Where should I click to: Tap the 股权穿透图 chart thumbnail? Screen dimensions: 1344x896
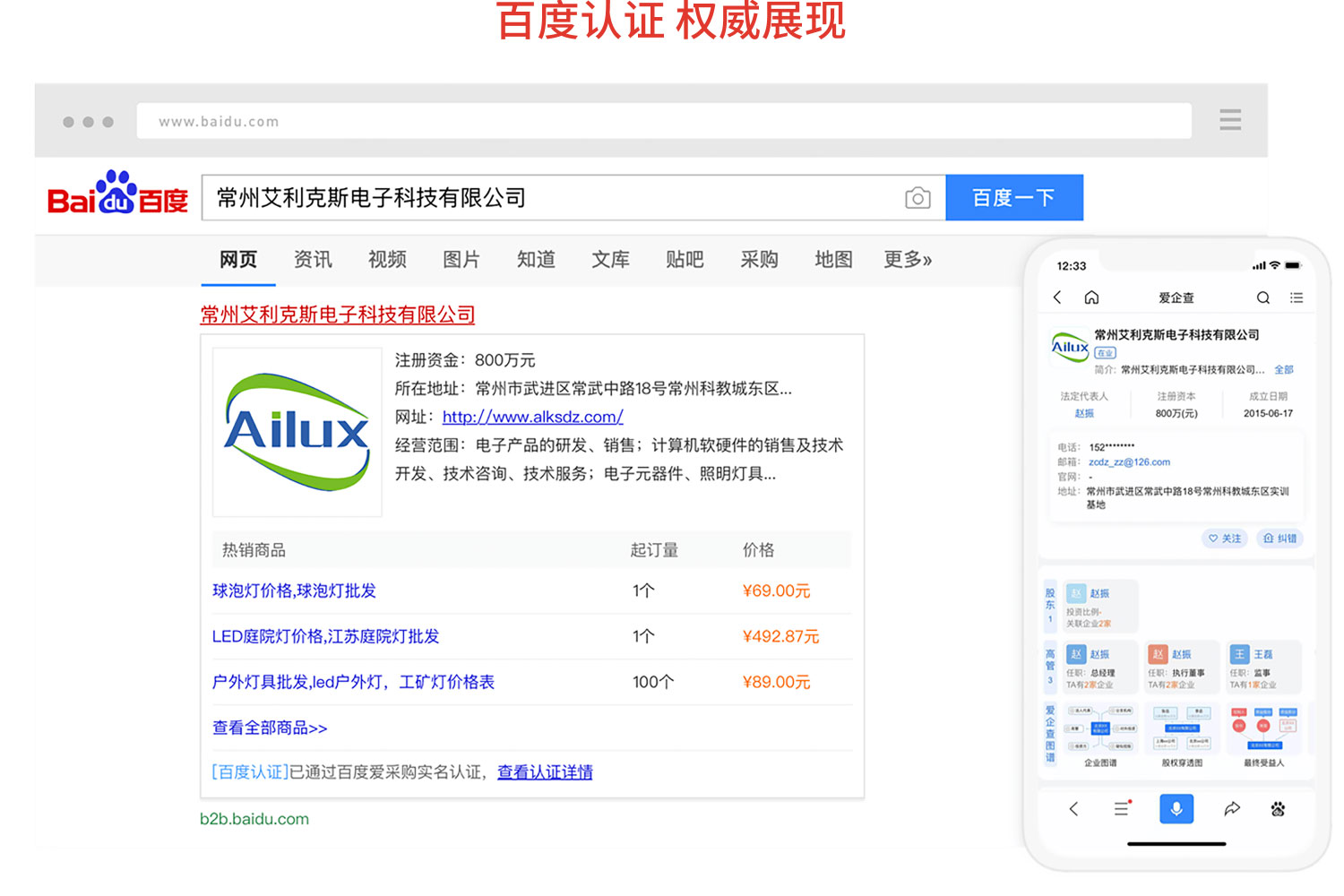[1181, 728]
